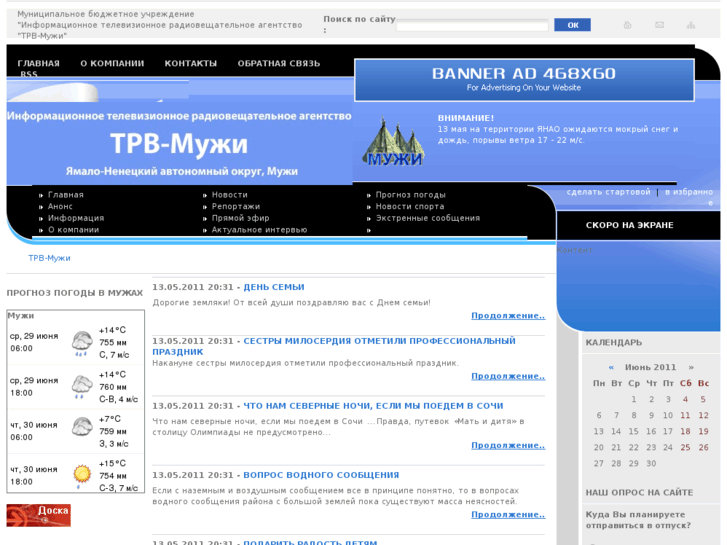Open Новости submenu link
This screenshot has height=545, width=727.
pos(230,195)
